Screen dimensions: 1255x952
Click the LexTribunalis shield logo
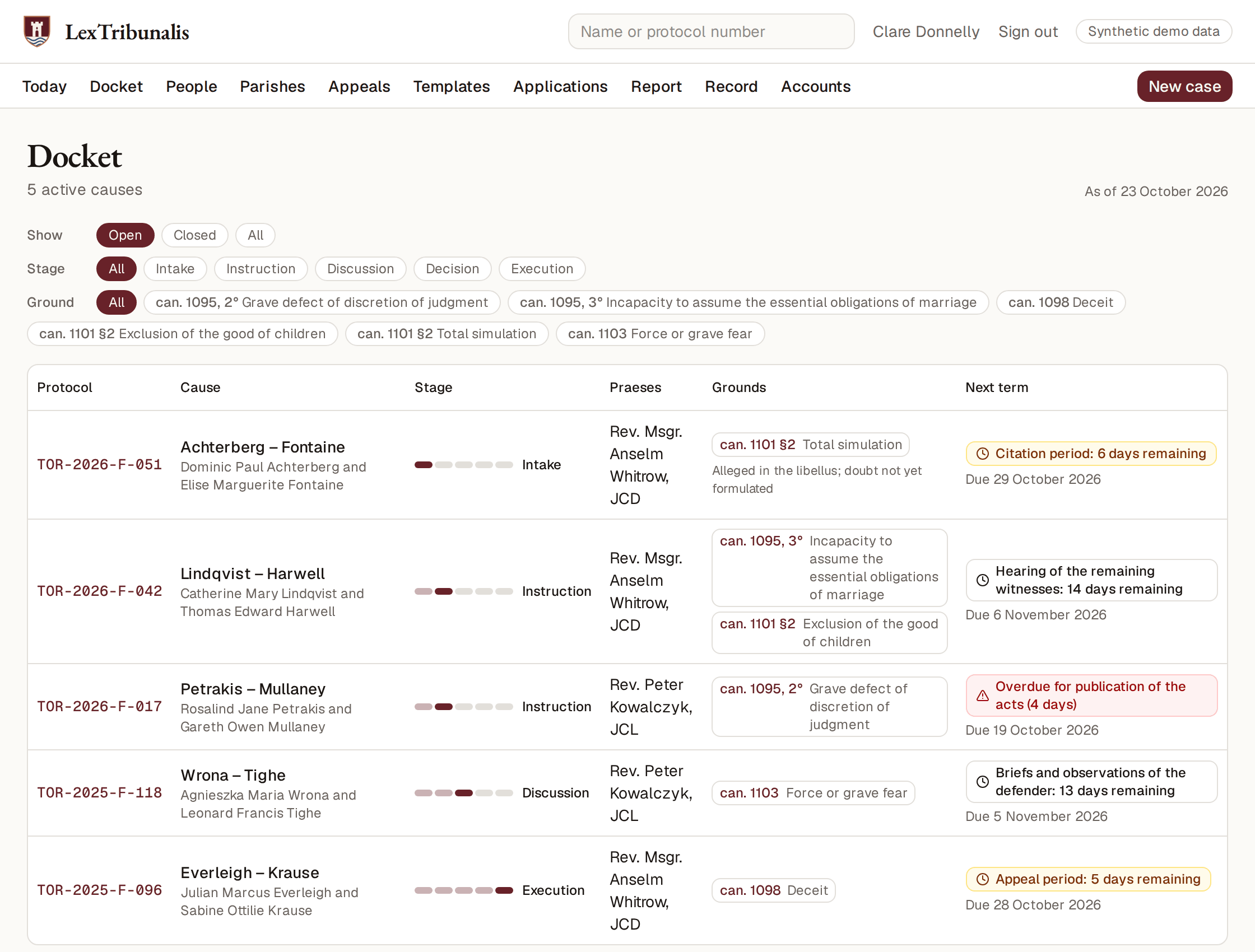(37, 31)
